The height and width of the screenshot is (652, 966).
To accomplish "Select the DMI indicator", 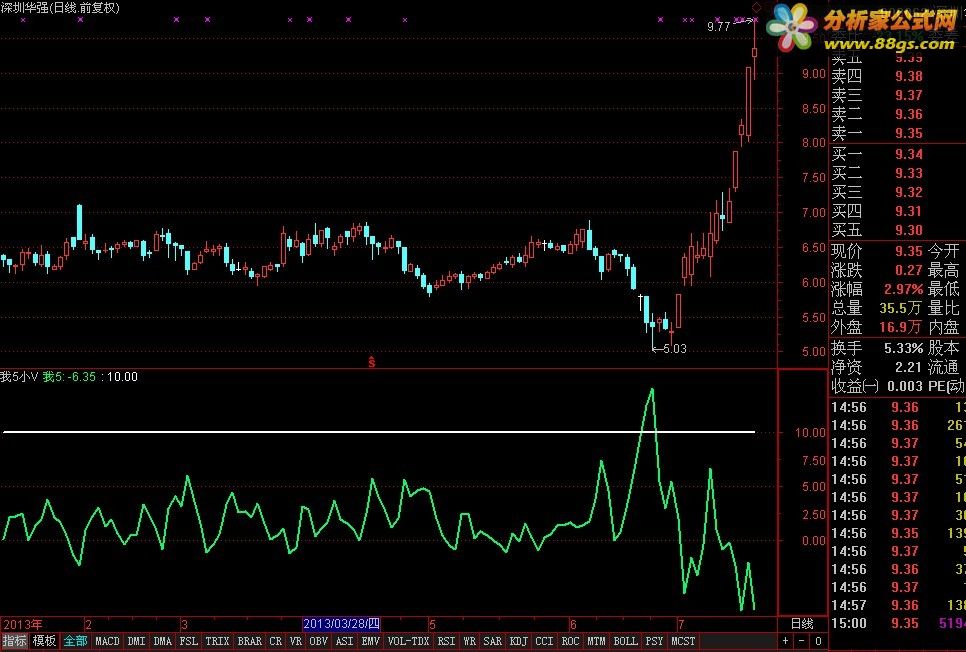I will (136, 642).
